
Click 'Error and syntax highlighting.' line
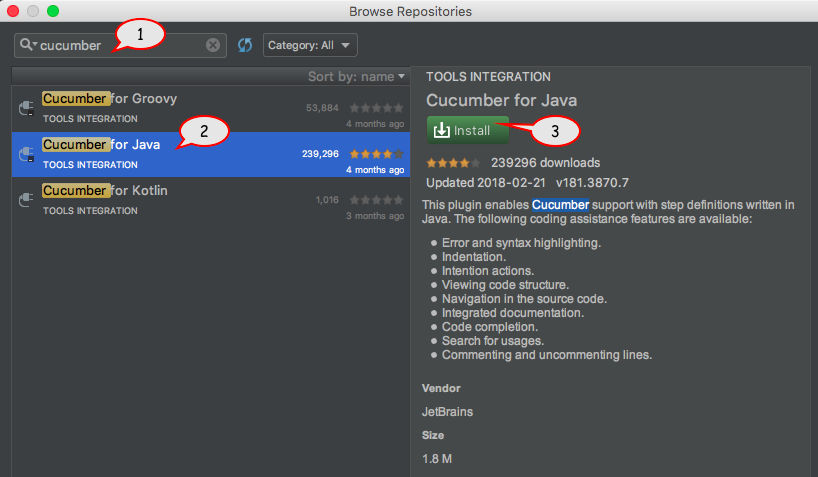point(521,243)
